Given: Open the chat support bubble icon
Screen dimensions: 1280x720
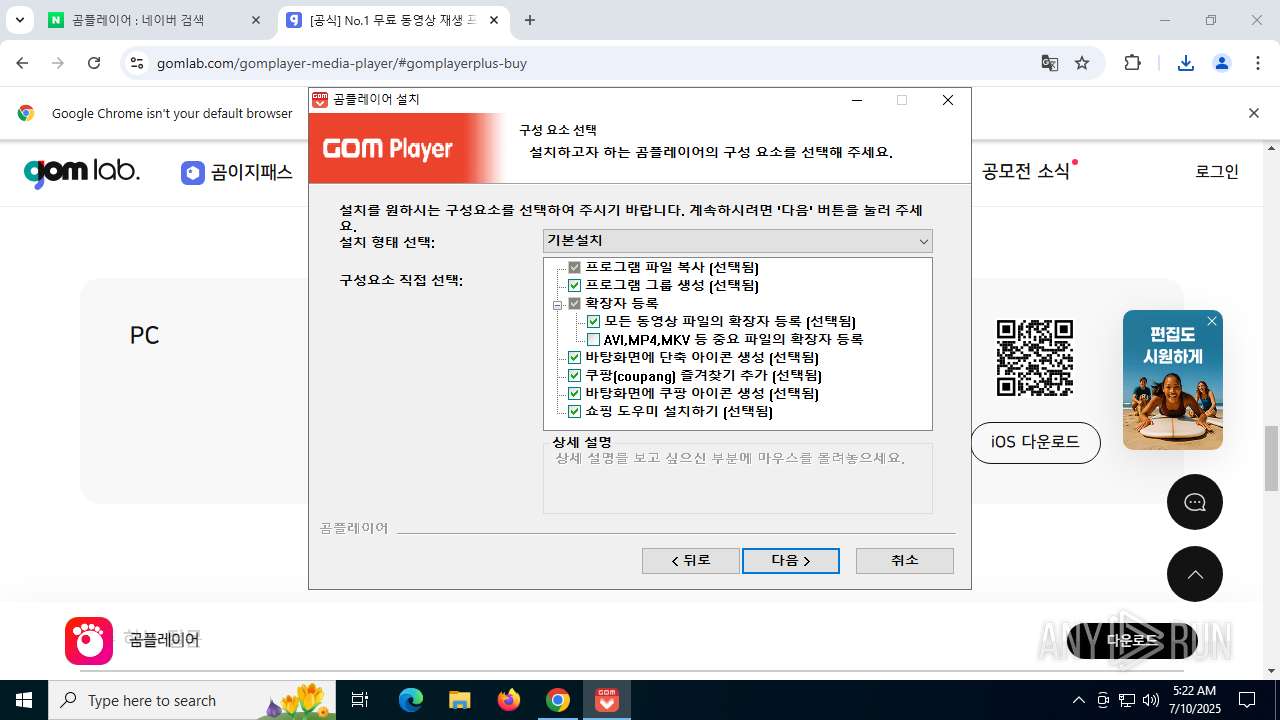Looking at the screenshot, I should [x=1194, y=502].
